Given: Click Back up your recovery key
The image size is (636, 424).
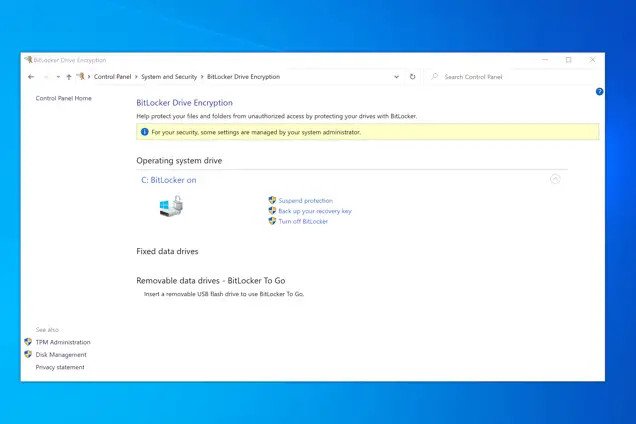Looking at the screenshot, I should [315, 211].
